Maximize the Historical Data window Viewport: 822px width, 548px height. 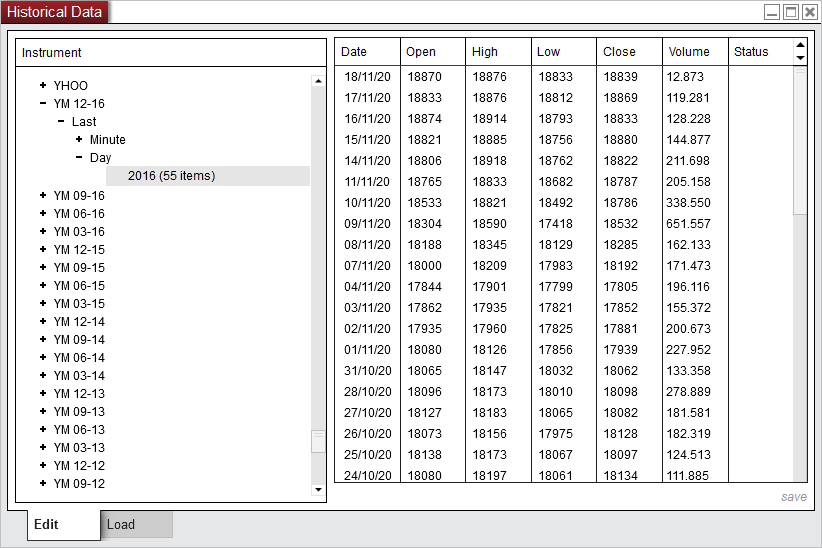click(791, 12)
